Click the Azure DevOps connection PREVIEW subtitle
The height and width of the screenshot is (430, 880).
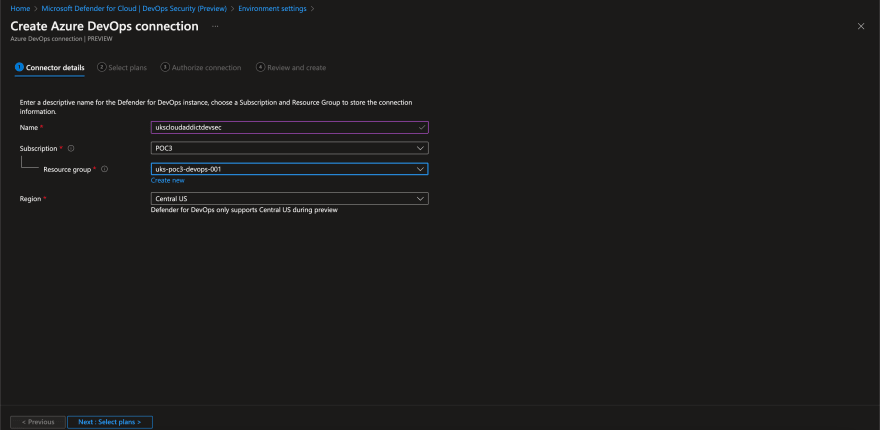click(x=62, y=39)
